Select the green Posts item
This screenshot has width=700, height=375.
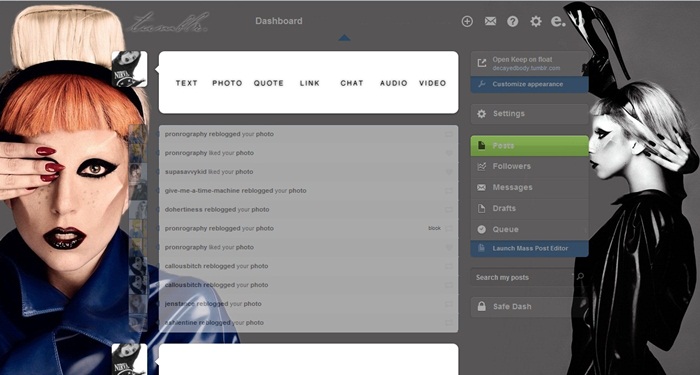click(529, 146)
